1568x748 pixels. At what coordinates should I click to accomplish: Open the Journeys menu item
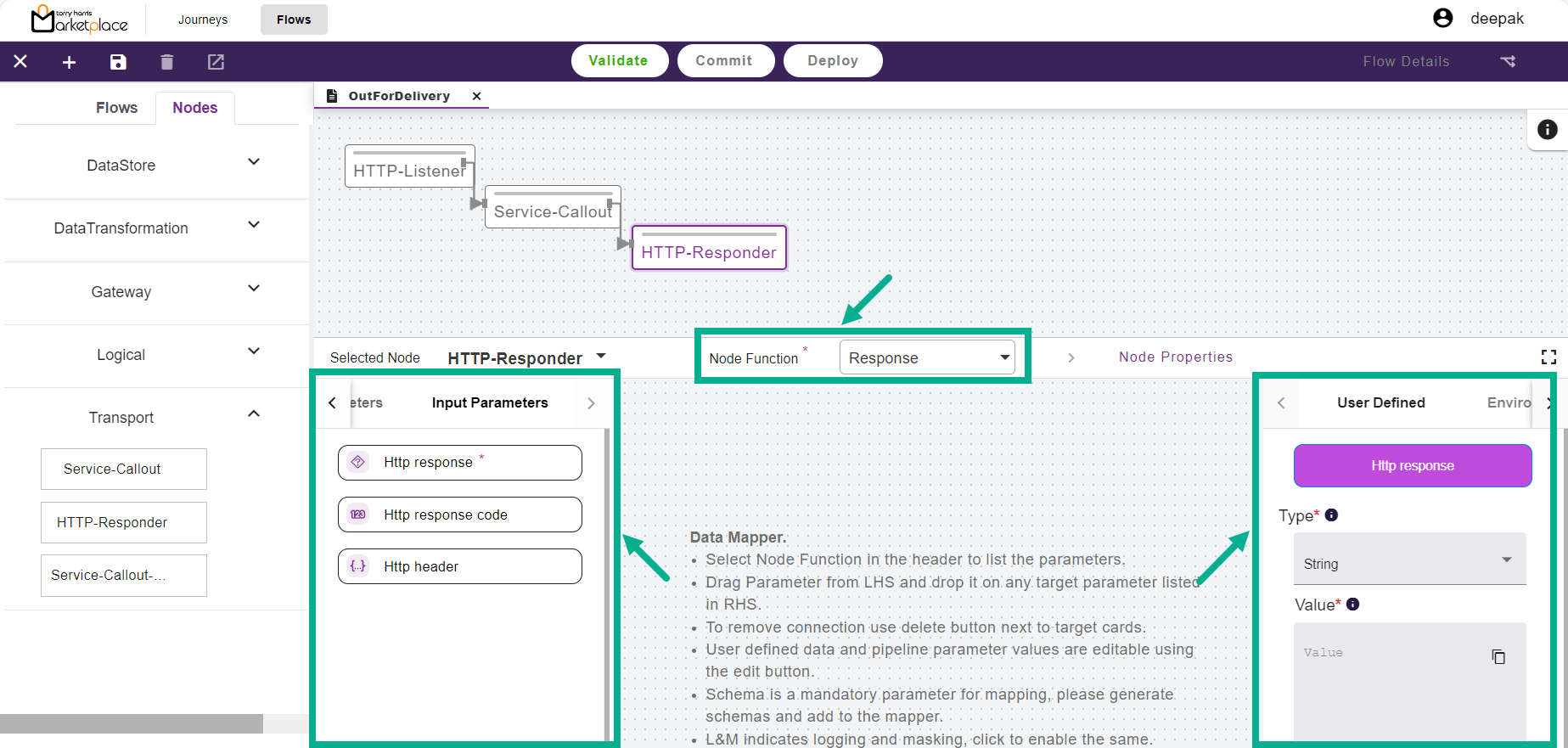point(203,20)
